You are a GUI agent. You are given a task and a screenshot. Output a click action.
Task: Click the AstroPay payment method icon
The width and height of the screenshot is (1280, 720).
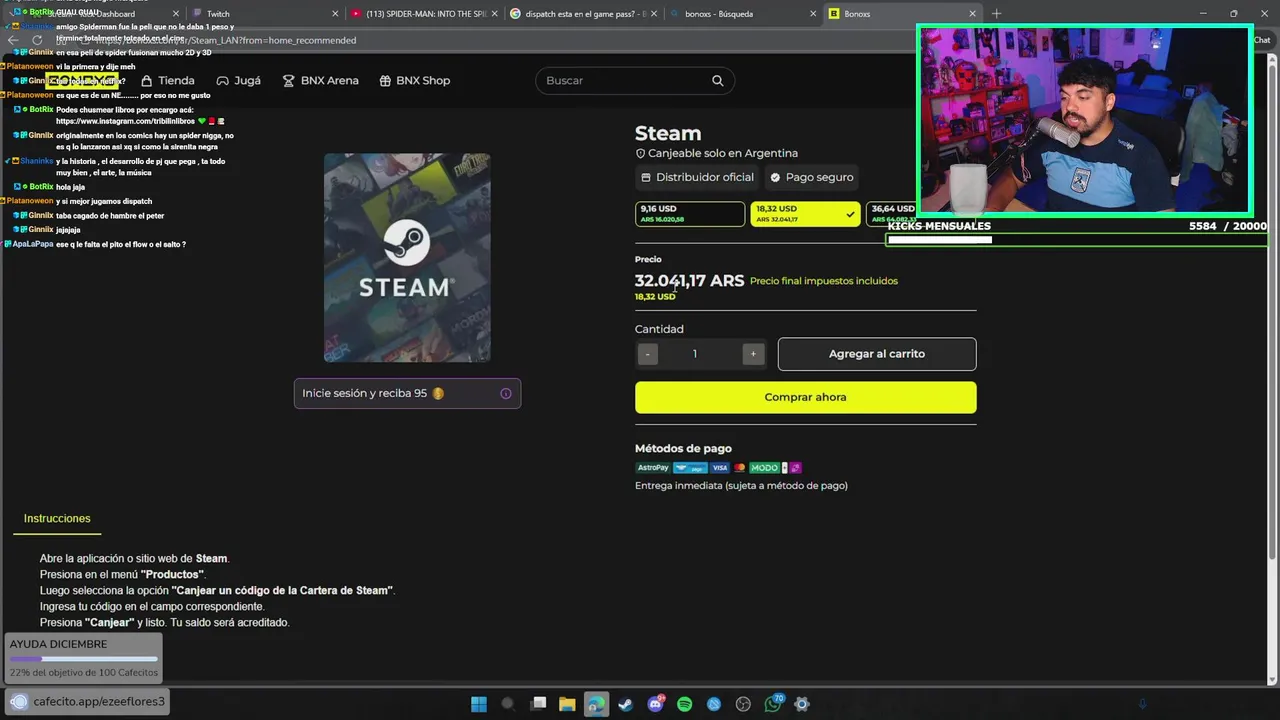(653, 468)
